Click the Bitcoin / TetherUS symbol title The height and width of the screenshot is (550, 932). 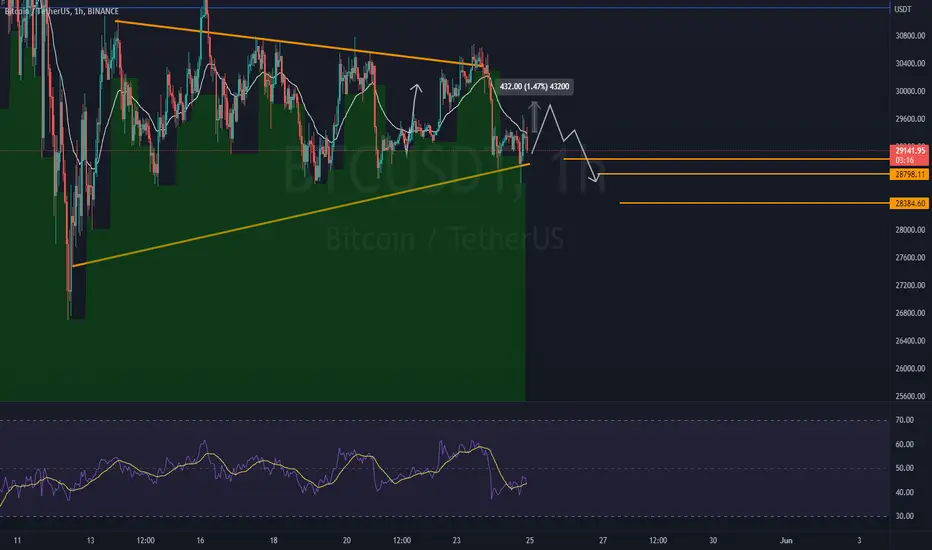coord(62,11)
